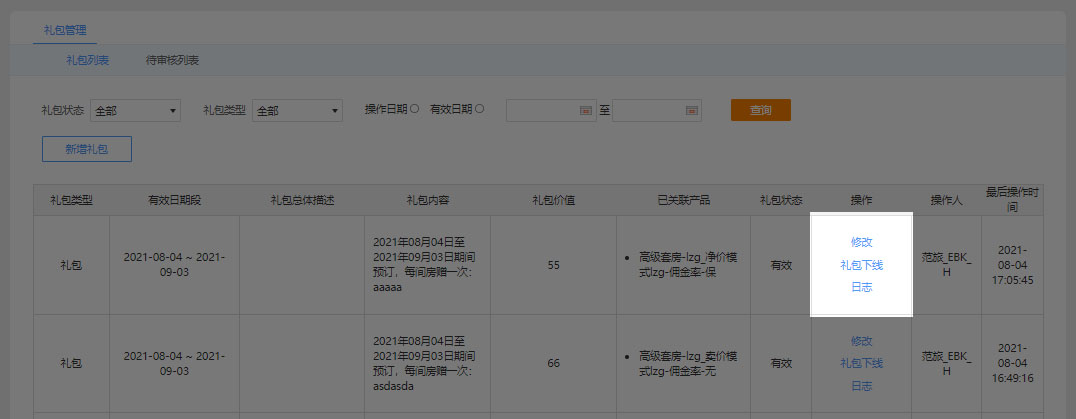The width and height of the screenshot is (1076, 419).
Task: Click the value cell 66
Action: click(554, 363)
